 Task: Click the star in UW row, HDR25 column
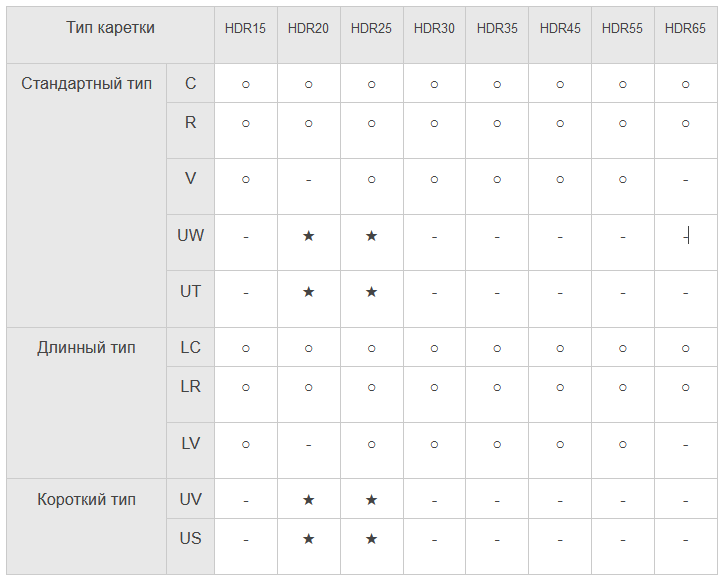pyautogui.click(x=372, y=236)
